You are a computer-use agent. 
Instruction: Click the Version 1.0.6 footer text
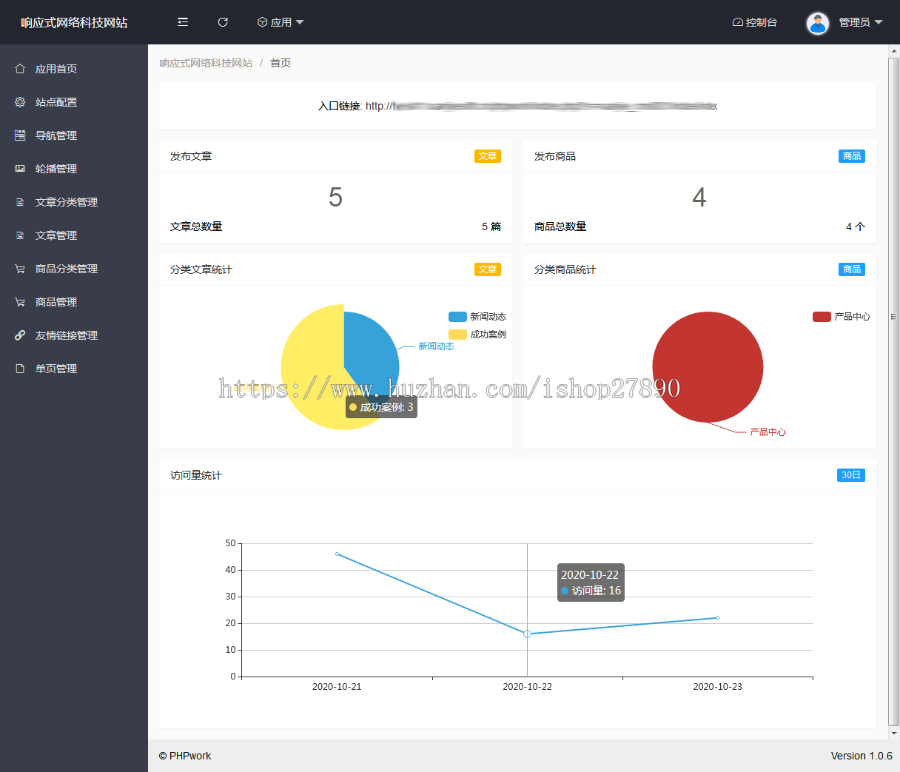[862, 756]
